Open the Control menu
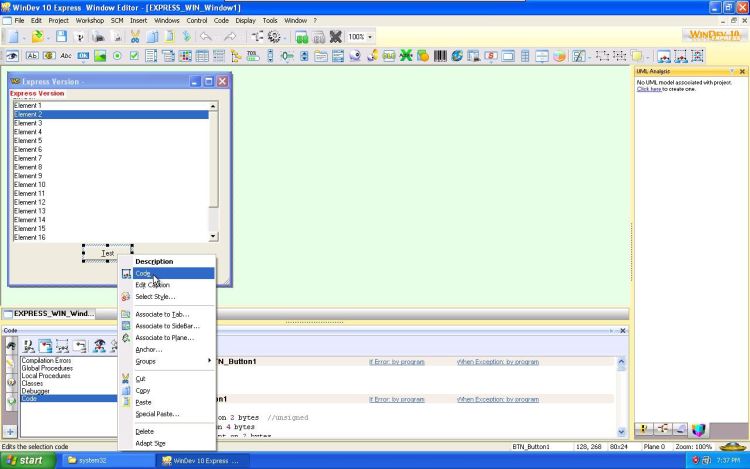This screenshot has width=750, height=469. [197, 21]
